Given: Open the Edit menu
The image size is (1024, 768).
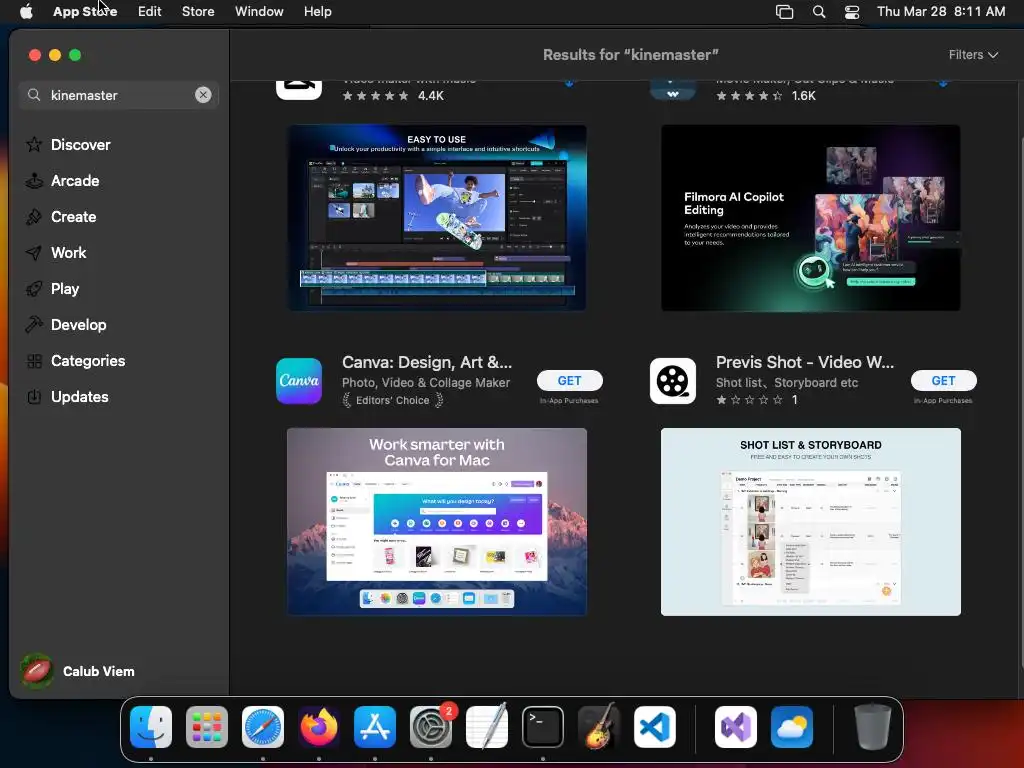Looking at the screenshot, I should pos(150,11).
